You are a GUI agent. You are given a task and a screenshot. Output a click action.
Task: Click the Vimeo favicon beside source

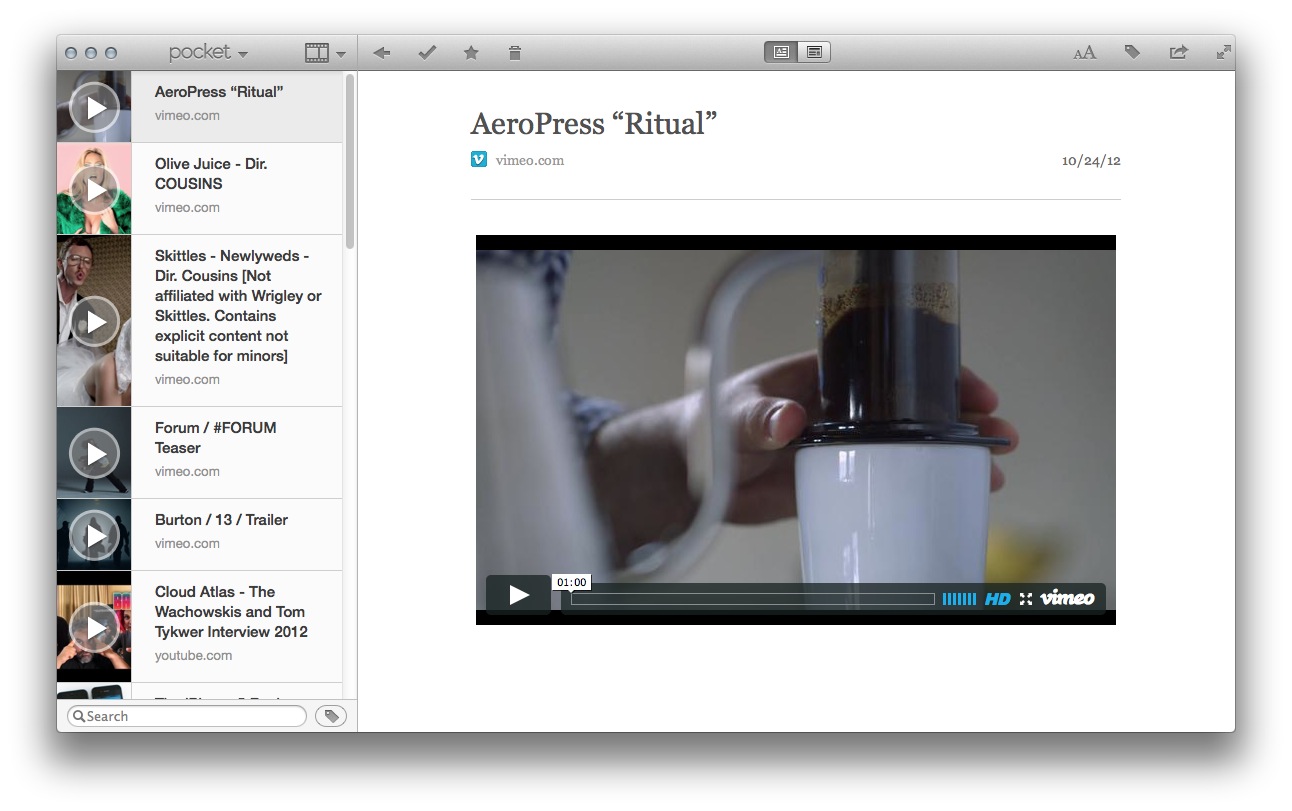479,159
